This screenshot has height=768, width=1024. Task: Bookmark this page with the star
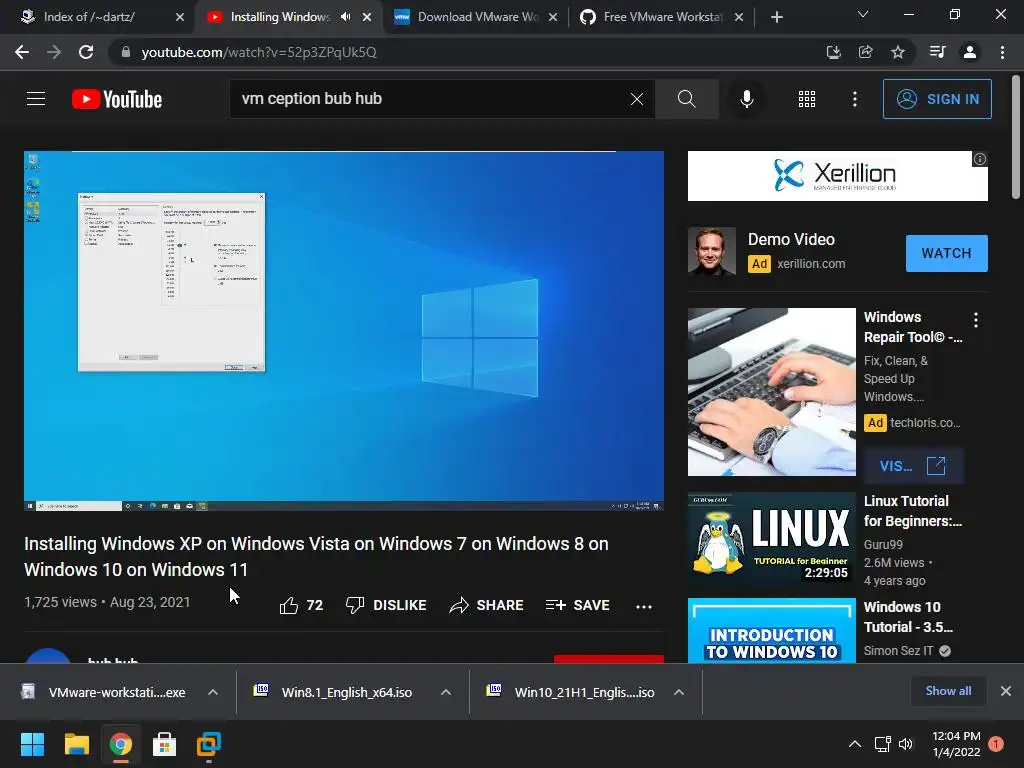coord(898,52)
